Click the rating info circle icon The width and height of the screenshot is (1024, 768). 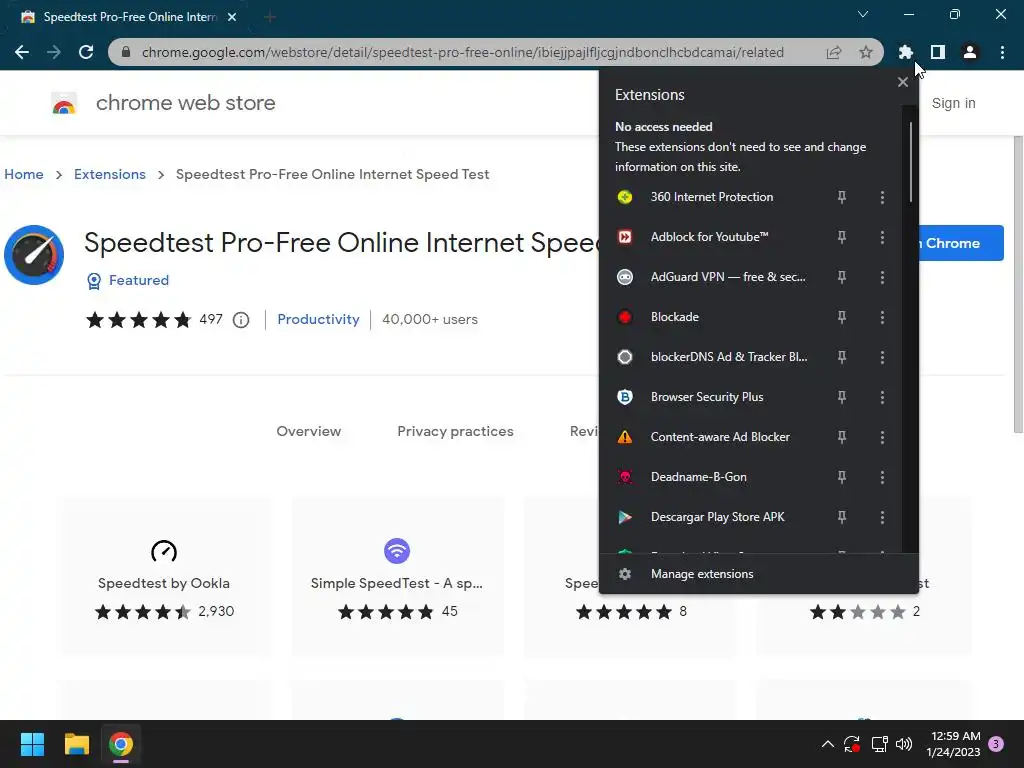tap(241, 320)
